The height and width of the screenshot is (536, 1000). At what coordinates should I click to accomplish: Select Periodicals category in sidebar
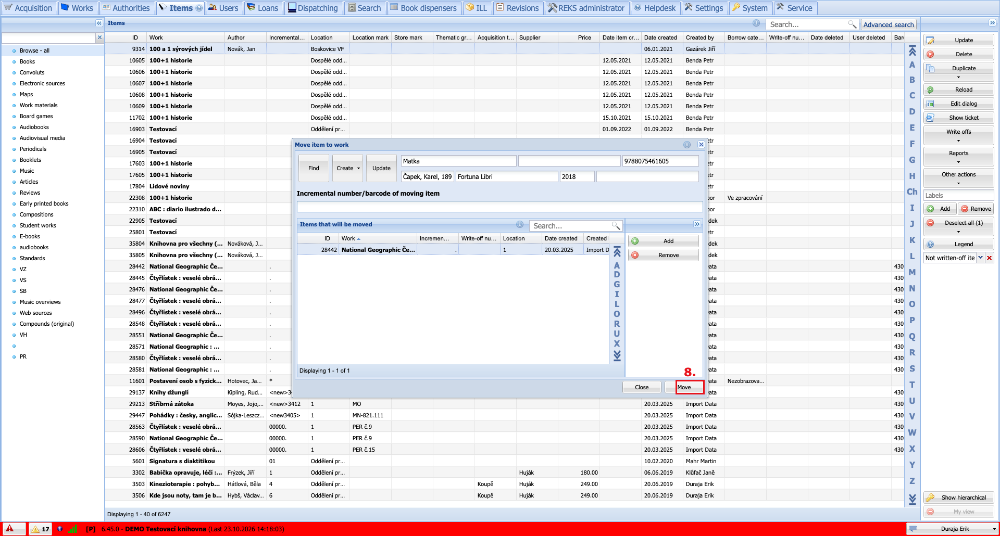click(33, 149)
